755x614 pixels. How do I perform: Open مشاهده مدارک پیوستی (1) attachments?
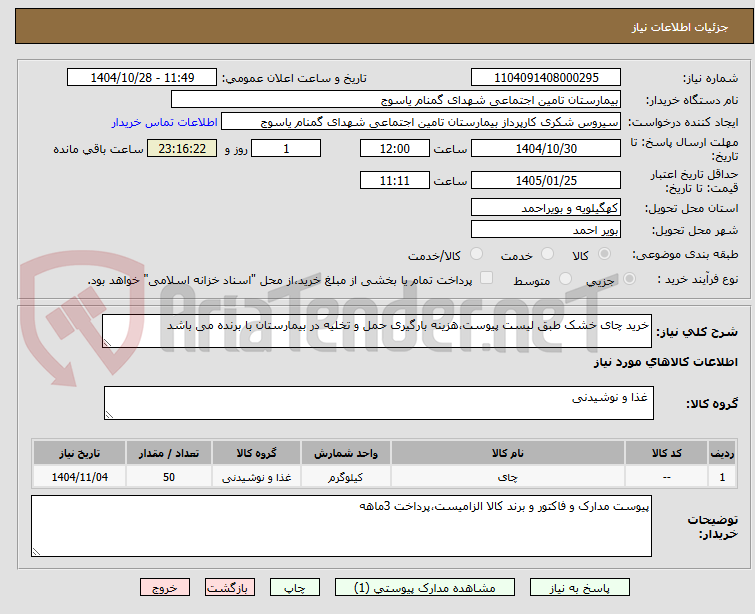coord(425,588)
